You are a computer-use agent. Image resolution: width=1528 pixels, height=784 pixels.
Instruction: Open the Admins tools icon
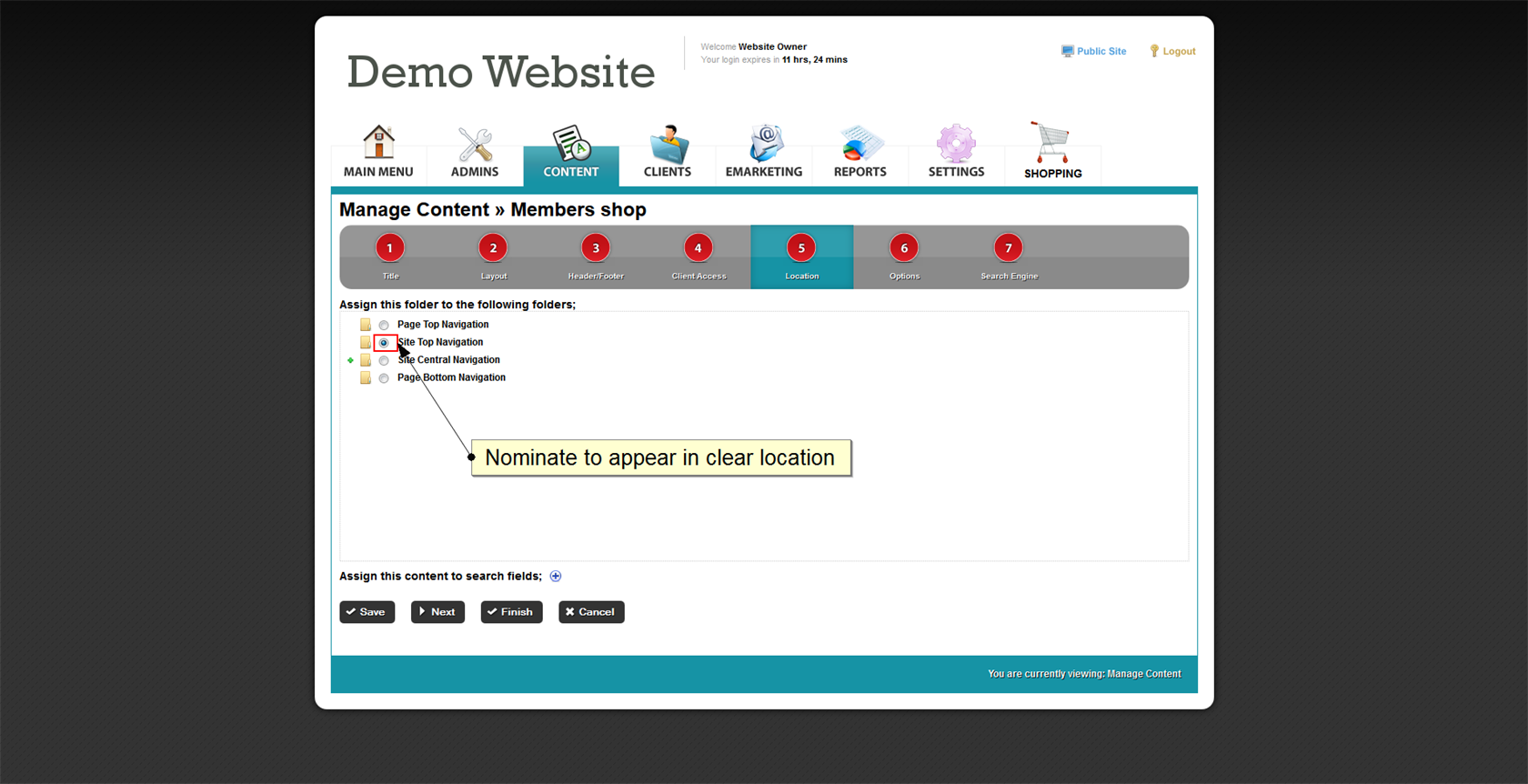click(475, 144)
